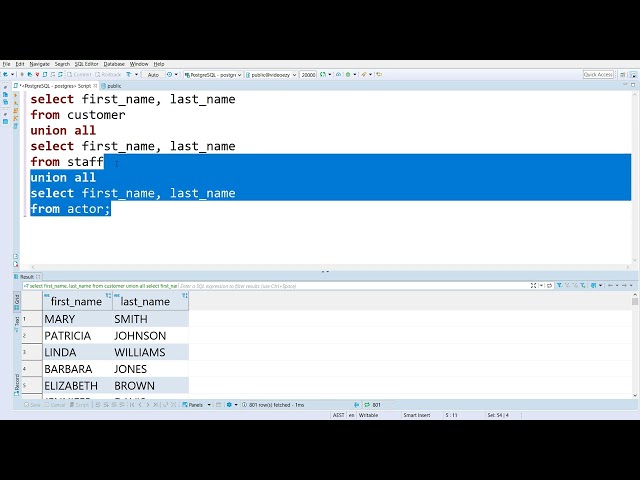Click the open perspective icon near Quick Access

tap(622, 74)
